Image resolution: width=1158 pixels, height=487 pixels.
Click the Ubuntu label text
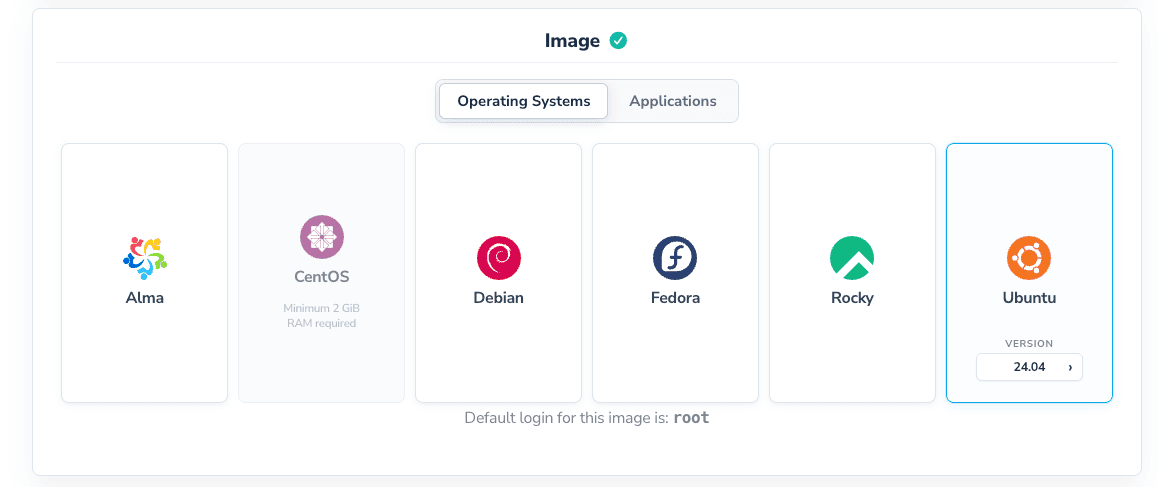[1029, 299]
